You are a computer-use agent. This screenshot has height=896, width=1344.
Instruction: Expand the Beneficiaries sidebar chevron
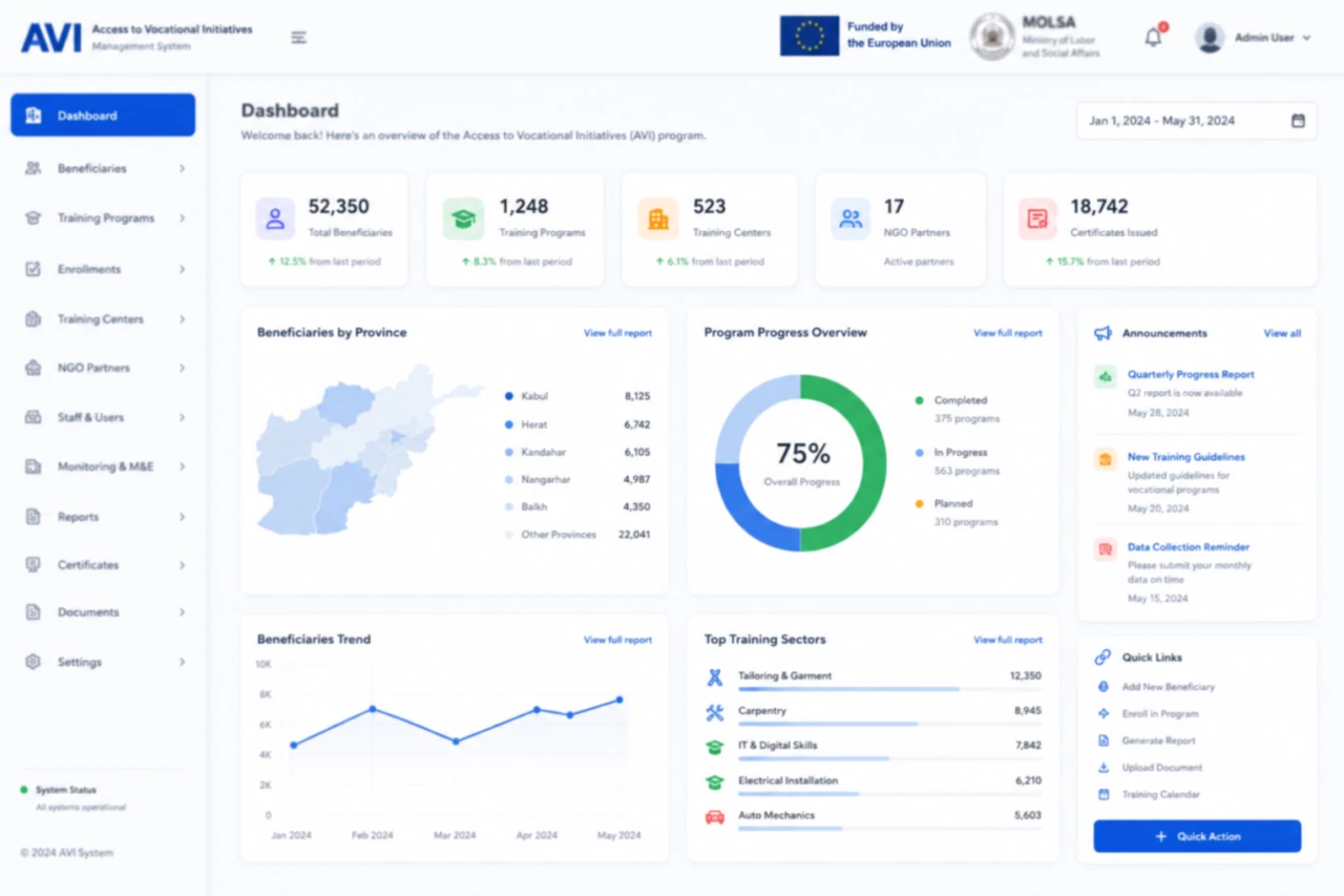coord(182,168)
